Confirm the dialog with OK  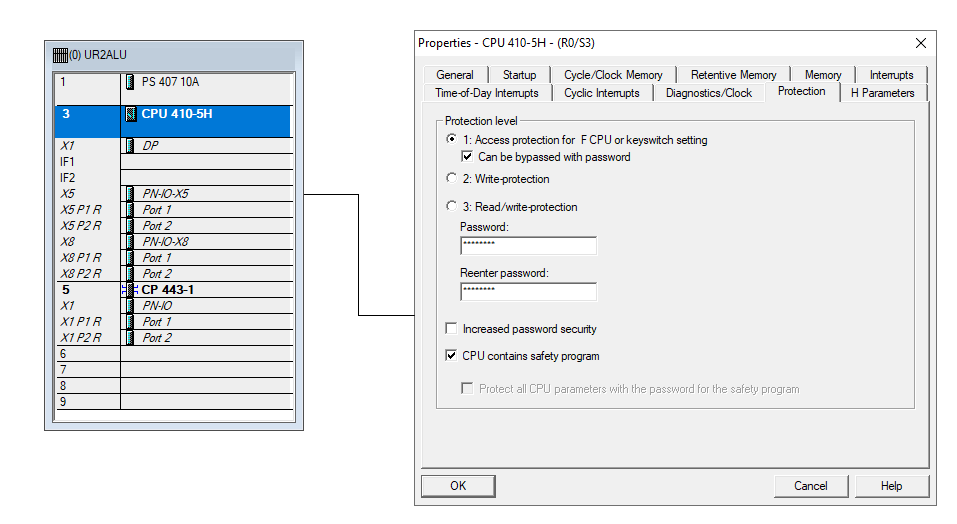[x=458, y=486]
